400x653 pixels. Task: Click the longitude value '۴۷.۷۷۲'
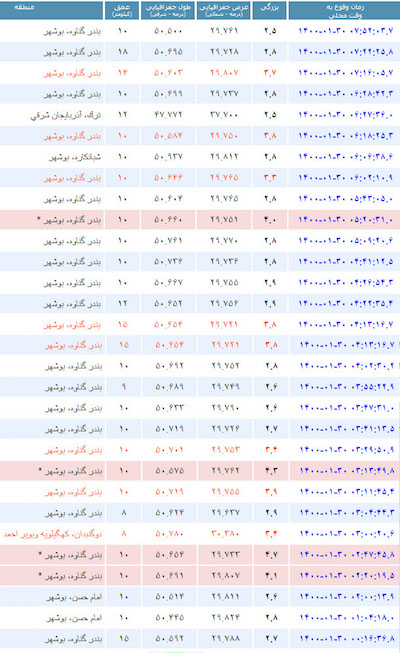pyautogui.click(x=168, y=115)
